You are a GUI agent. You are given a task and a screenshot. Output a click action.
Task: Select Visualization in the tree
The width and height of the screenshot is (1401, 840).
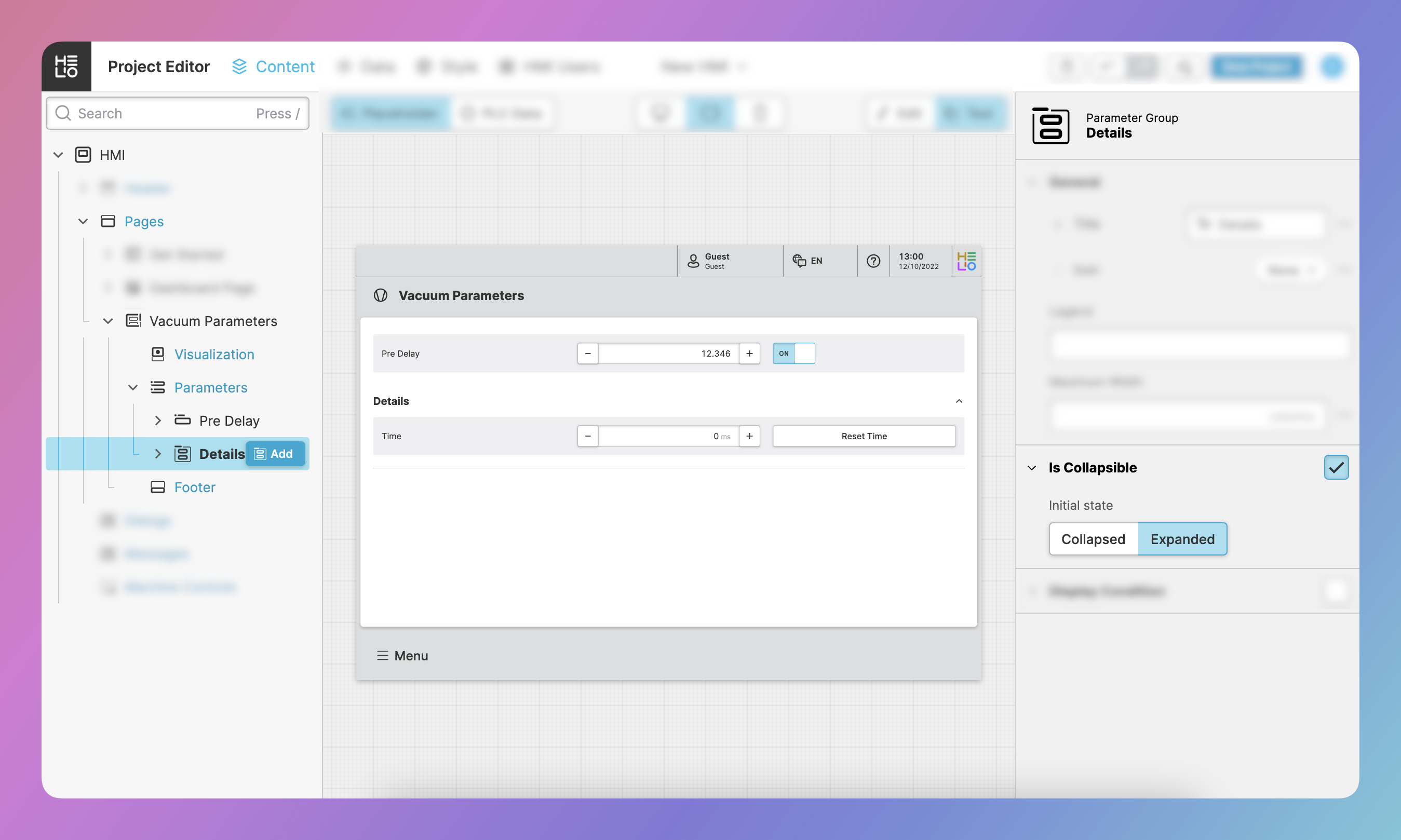coord(214,355)
